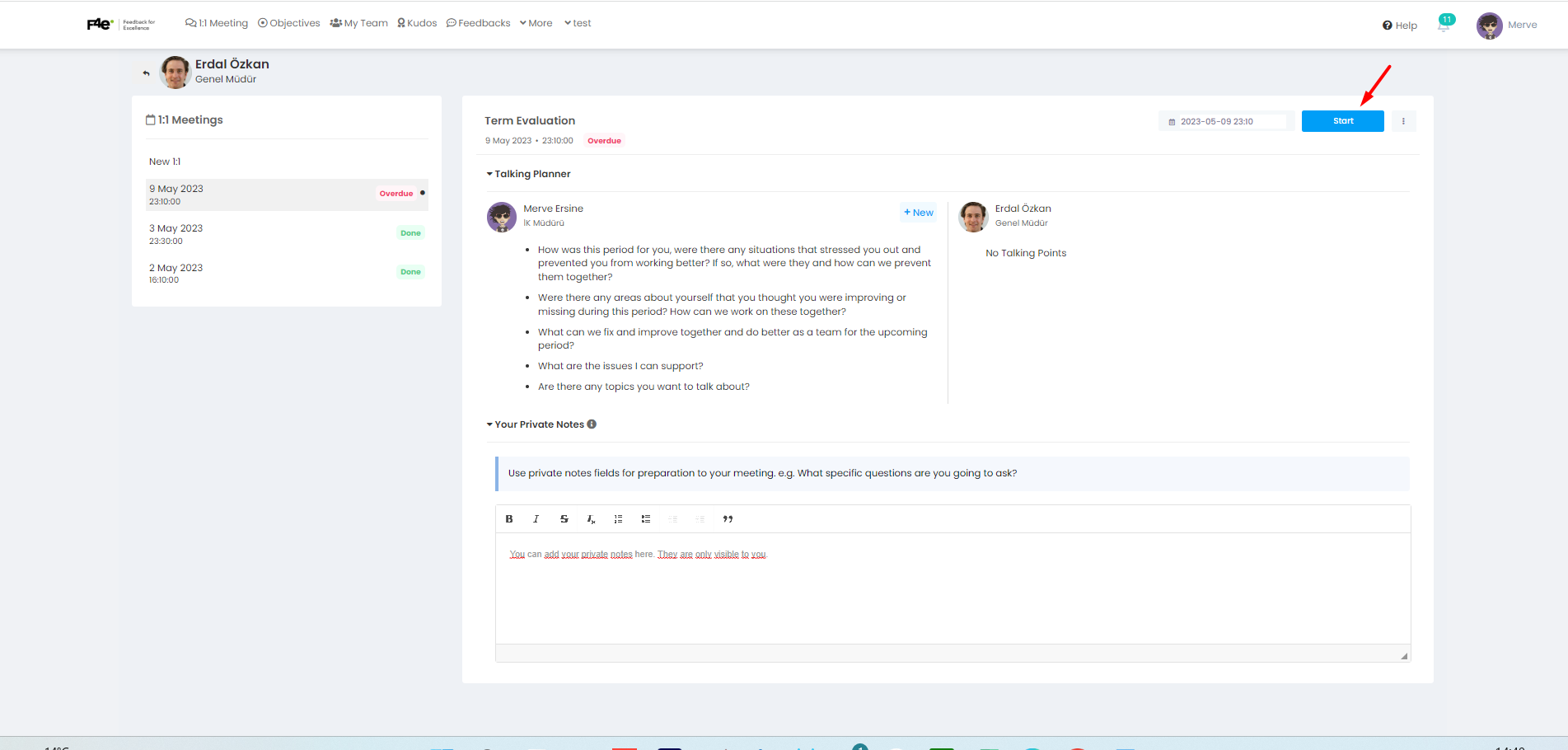Create a New 1:1 meeting
Viewport: 1568px width, 750px height.
point(165,162)
